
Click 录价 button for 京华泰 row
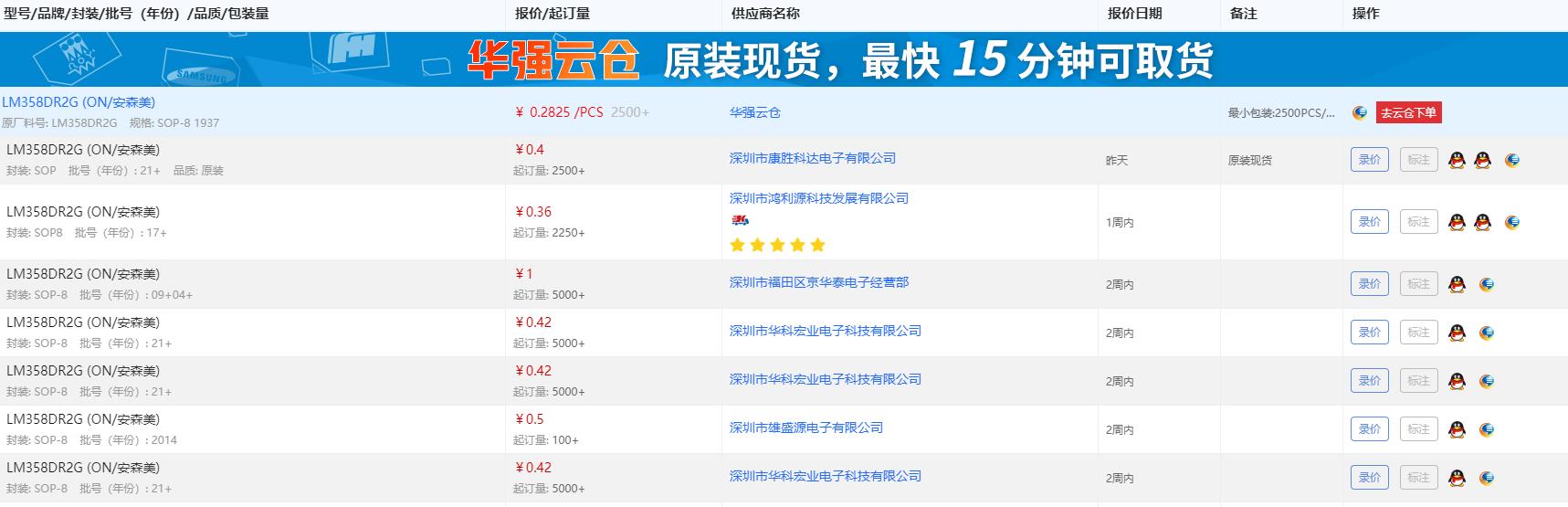coord(1370,284)
